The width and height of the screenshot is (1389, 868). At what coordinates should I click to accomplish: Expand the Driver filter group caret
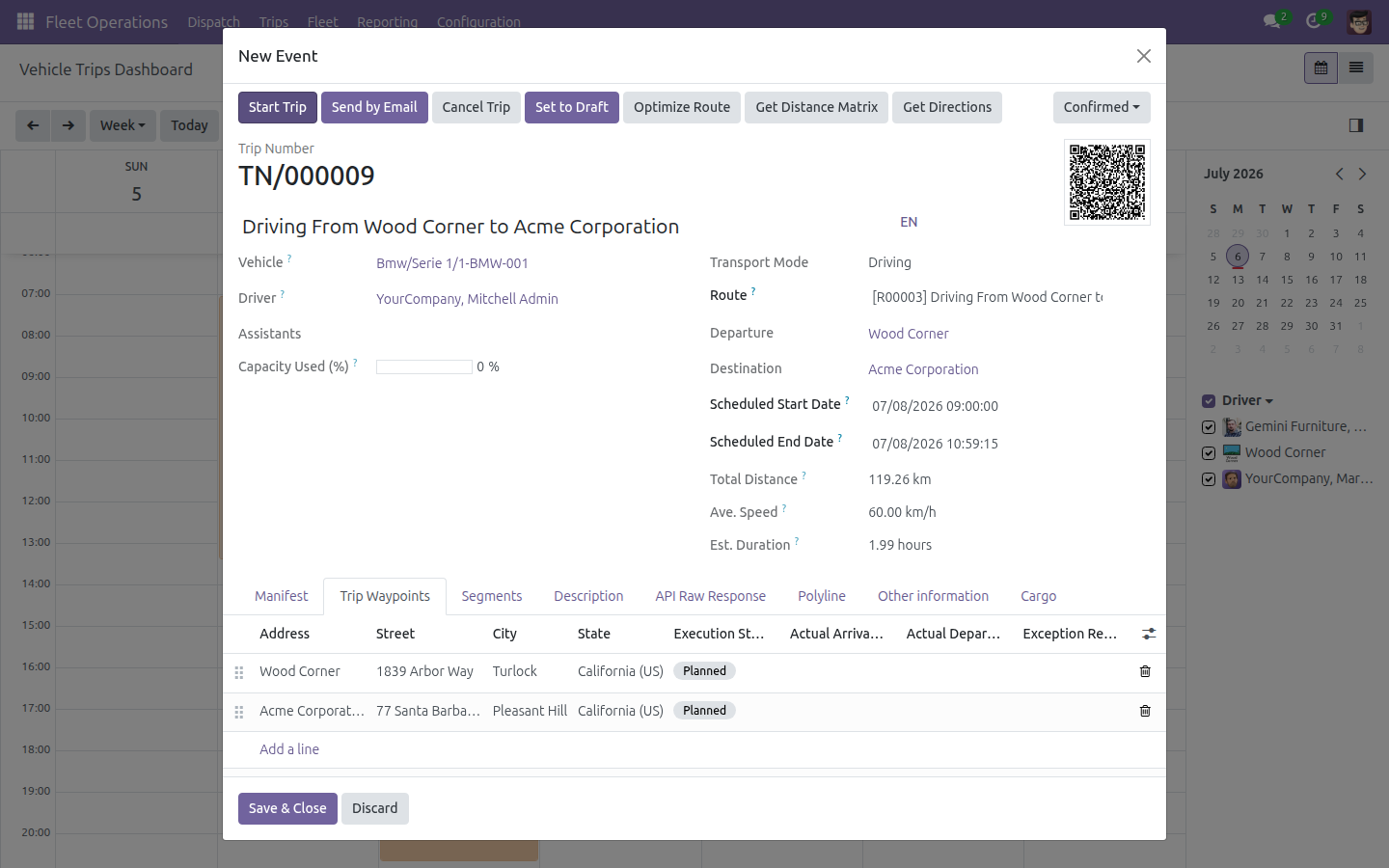coord(1269,401)
